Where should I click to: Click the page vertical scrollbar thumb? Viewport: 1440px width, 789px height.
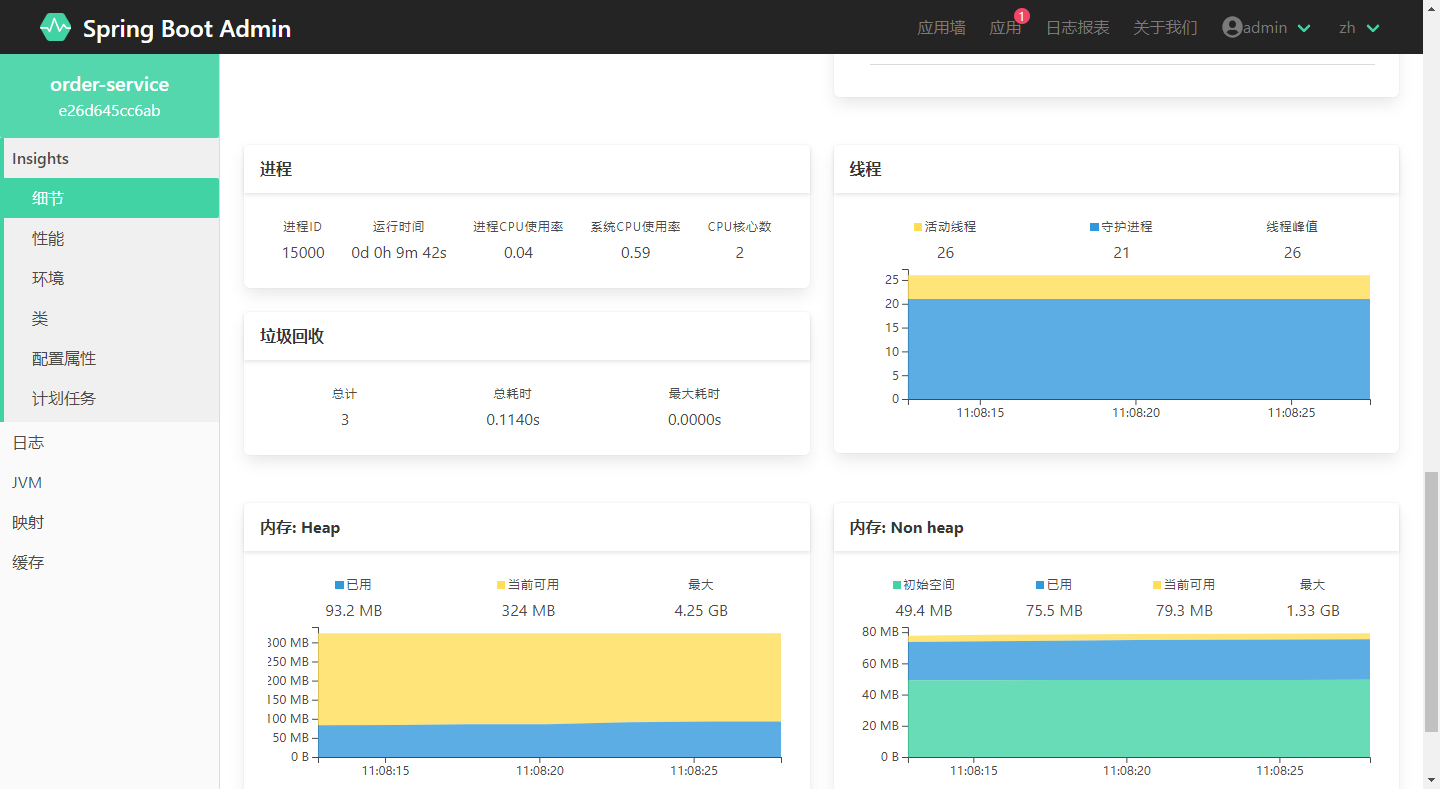pyautogui.click(x=1431, y=602)
